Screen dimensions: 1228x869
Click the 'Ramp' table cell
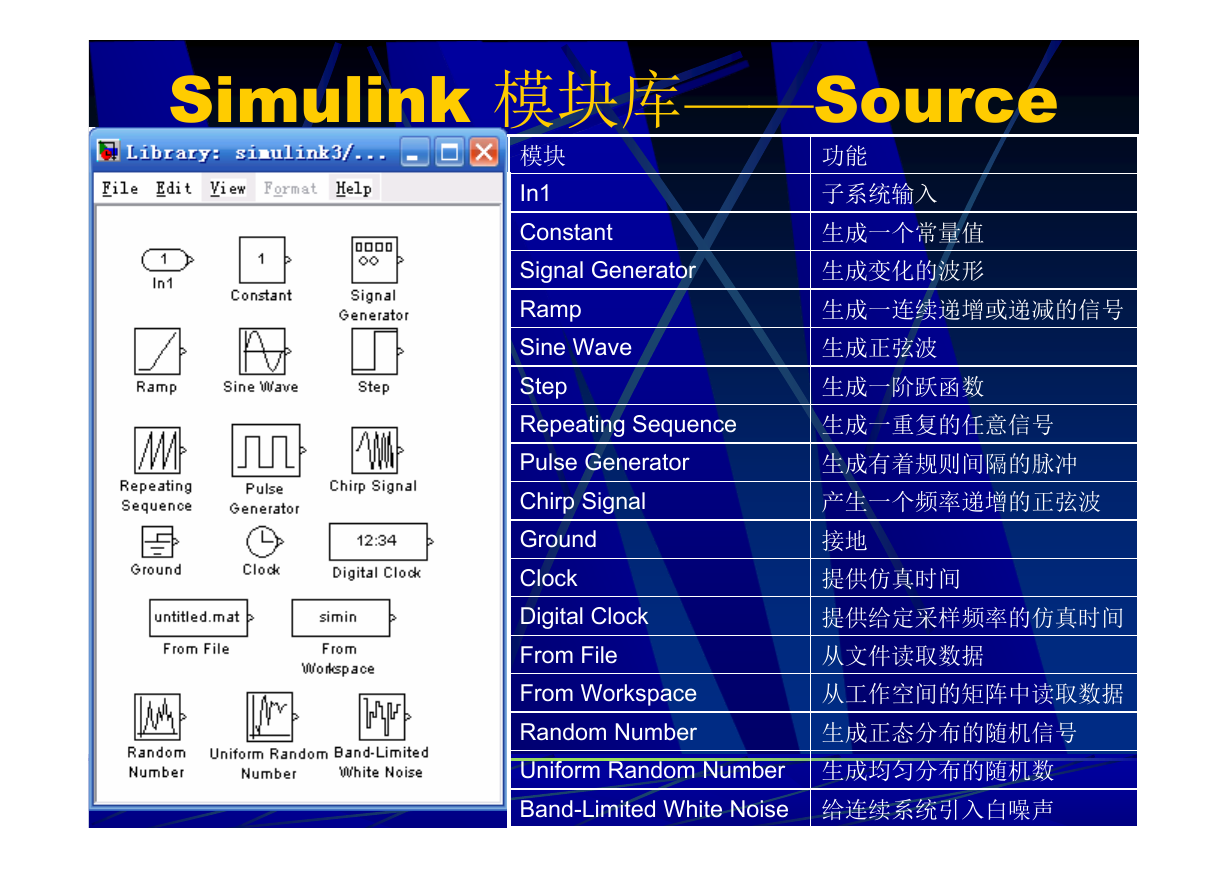(x=660, y=309)
